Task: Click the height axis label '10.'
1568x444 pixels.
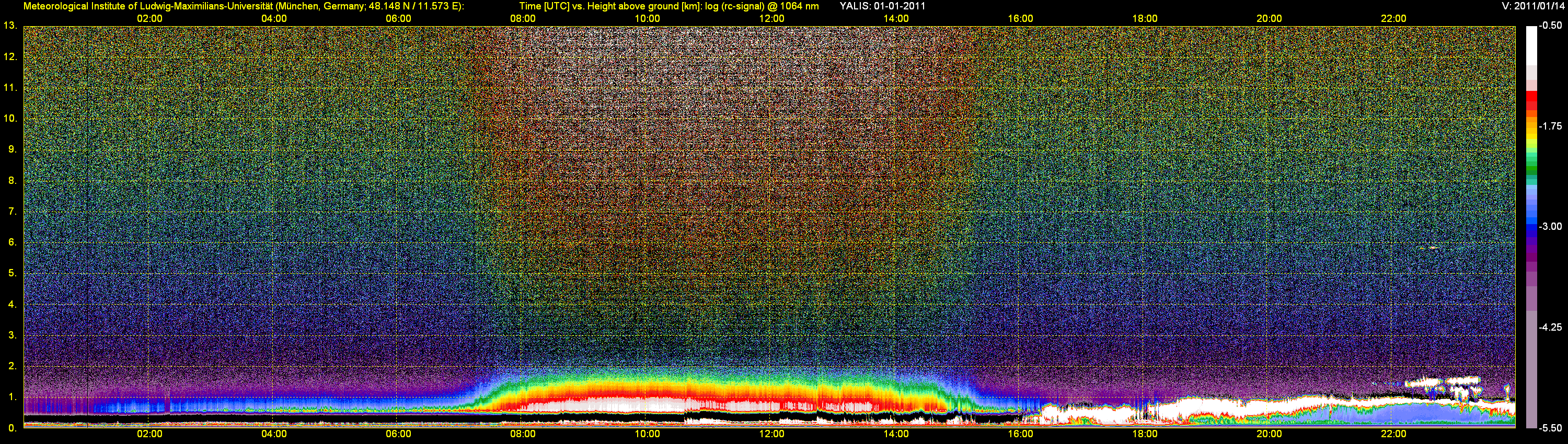Action: pyautogui.click(x=10, y=118)
